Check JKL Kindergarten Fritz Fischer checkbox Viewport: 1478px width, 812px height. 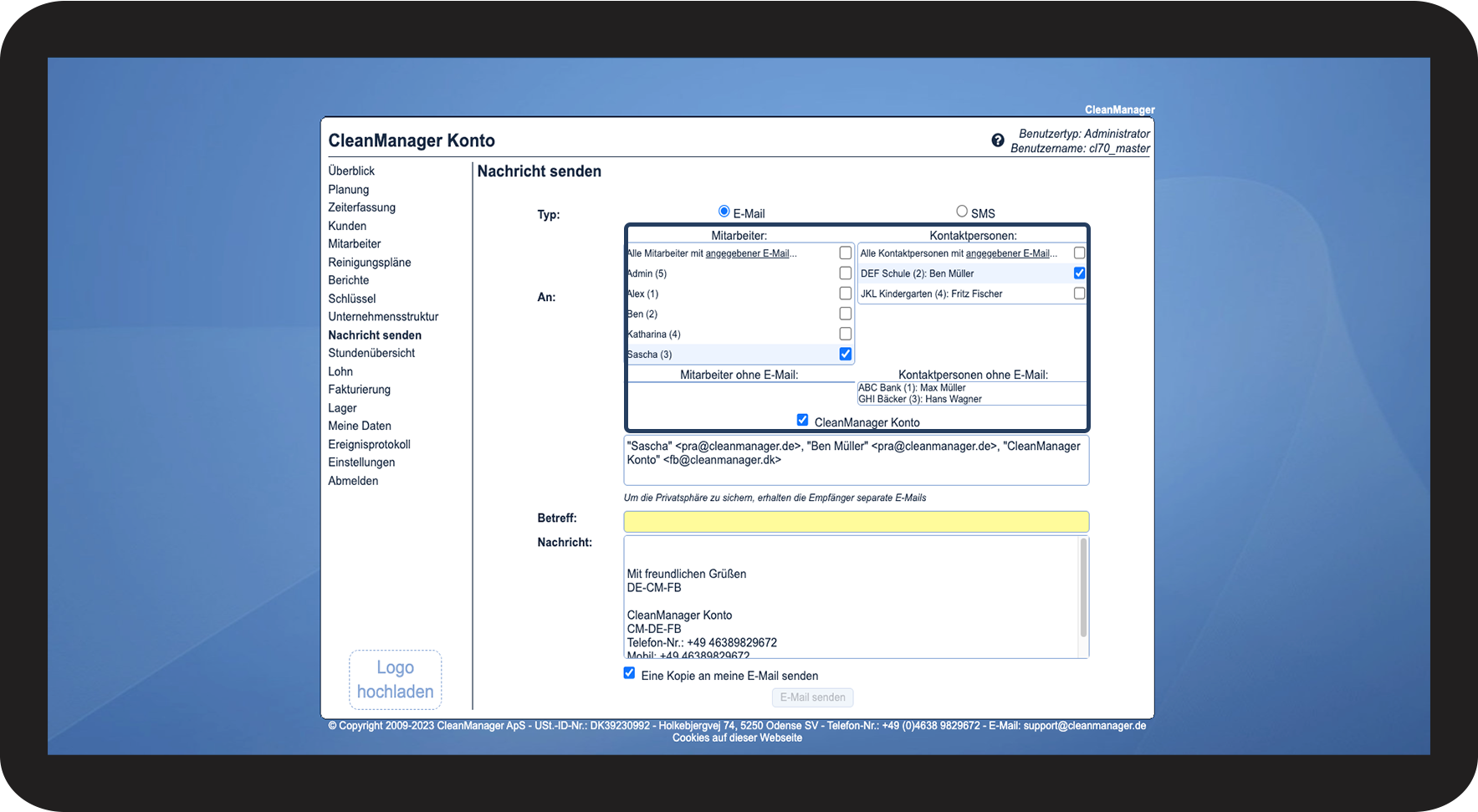(x=1079, y=294)
